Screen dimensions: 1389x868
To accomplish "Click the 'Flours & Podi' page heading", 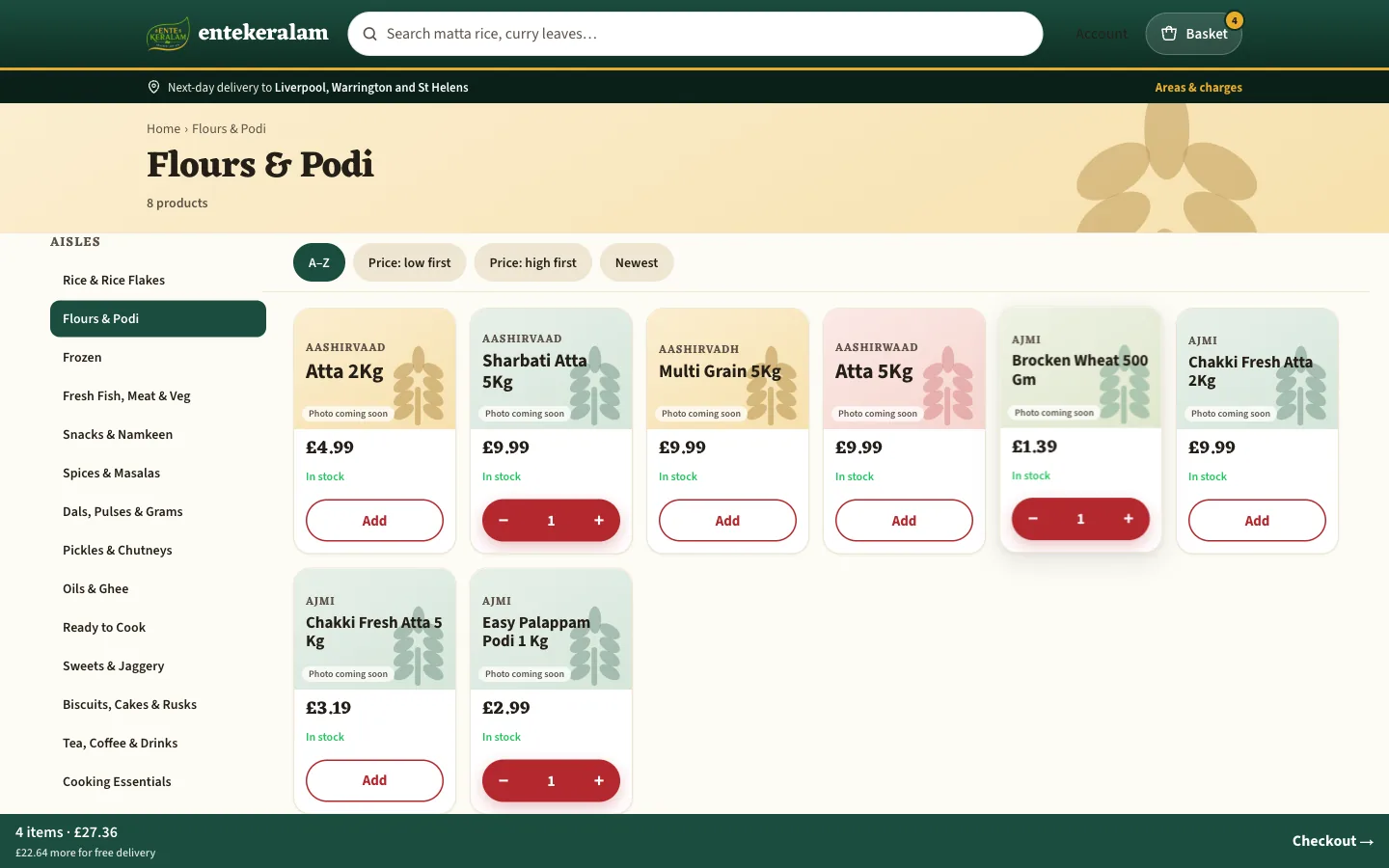I will click(x=260, y=165).
